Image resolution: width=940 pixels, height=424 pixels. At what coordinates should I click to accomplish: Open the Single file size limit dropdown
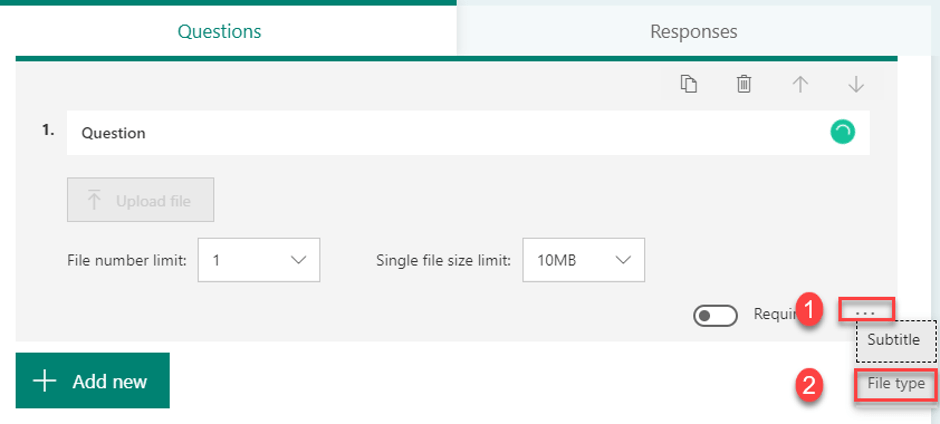(583, 260)
